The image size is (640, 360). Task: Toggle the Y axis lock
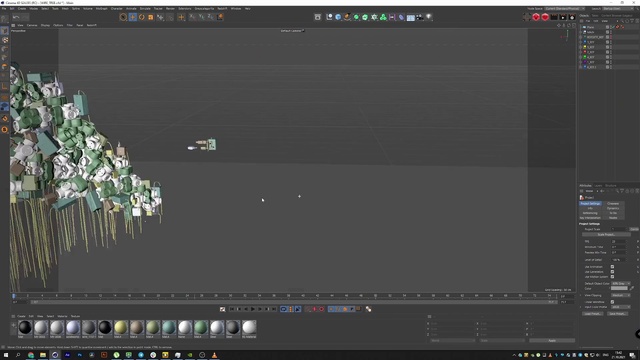point(201,17)
